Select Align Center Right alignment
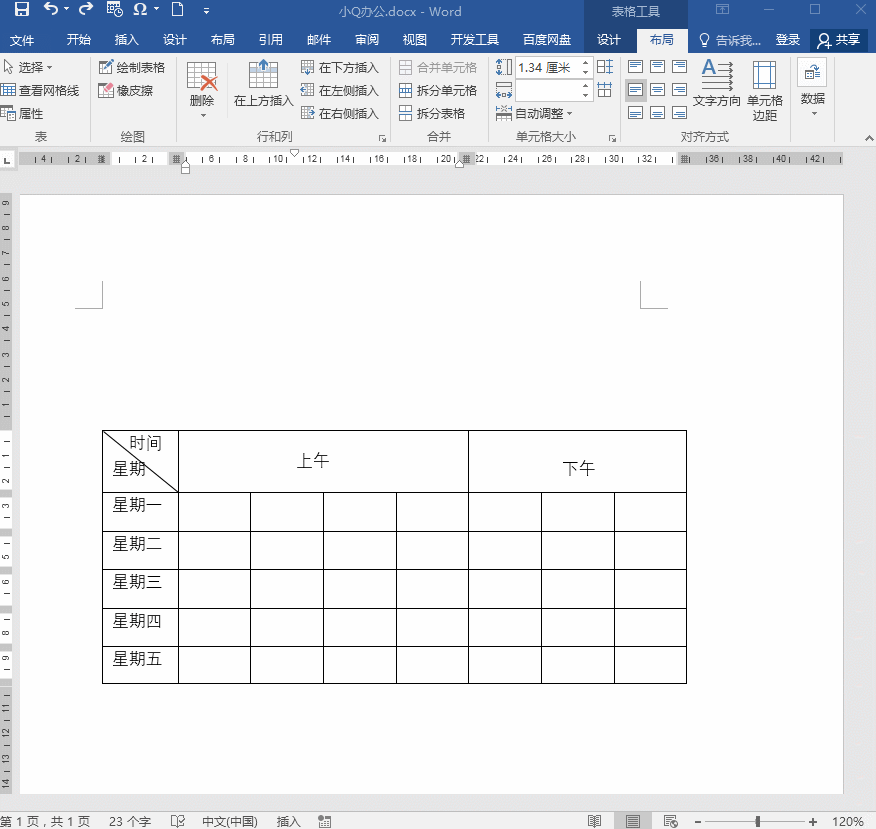The height and width of the screenshot is (829, 876). pyautogui.click(x=679, y=90)
